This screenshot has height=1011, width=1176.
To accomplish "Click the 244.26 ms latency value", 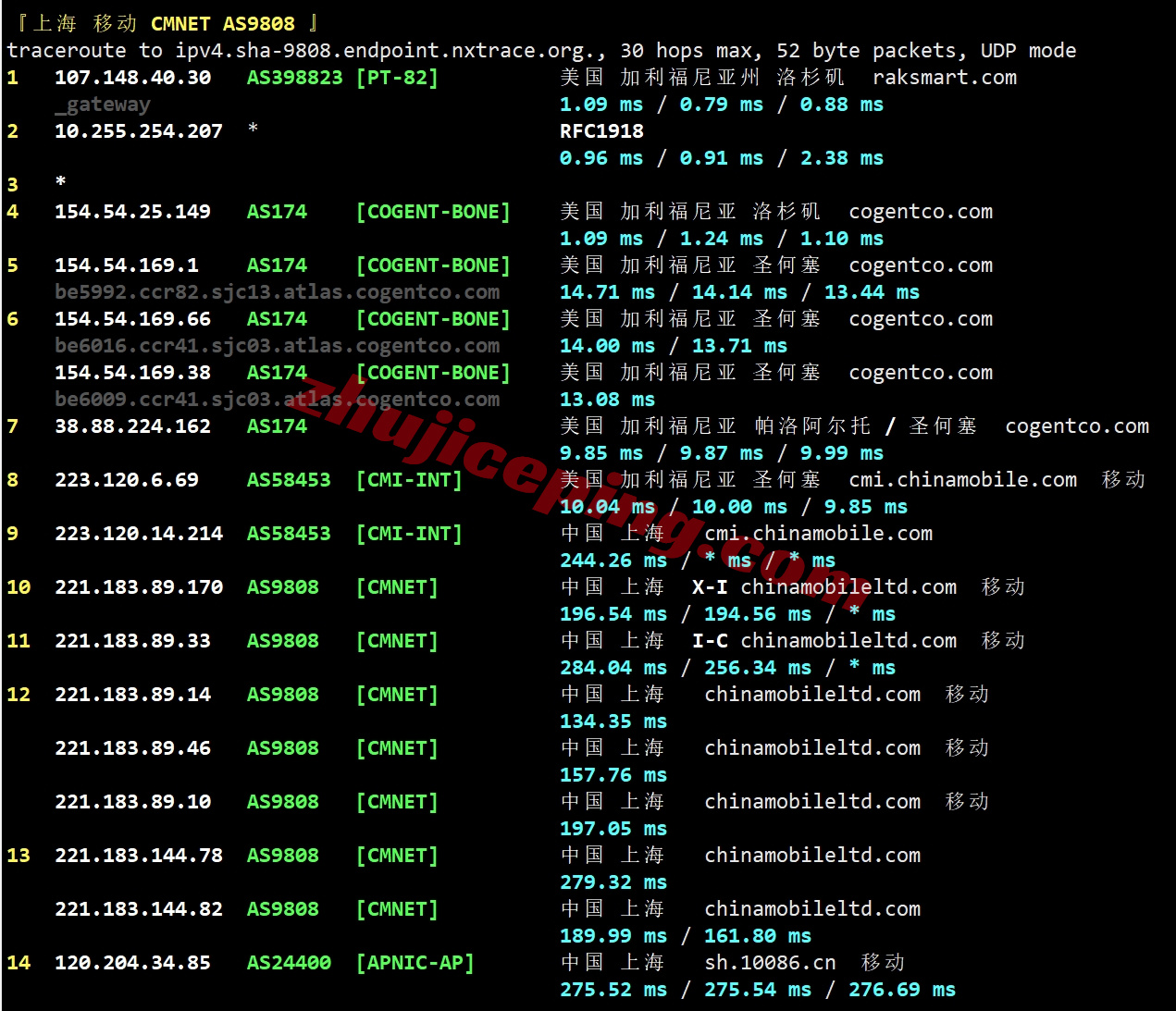I will click(613, 561).
